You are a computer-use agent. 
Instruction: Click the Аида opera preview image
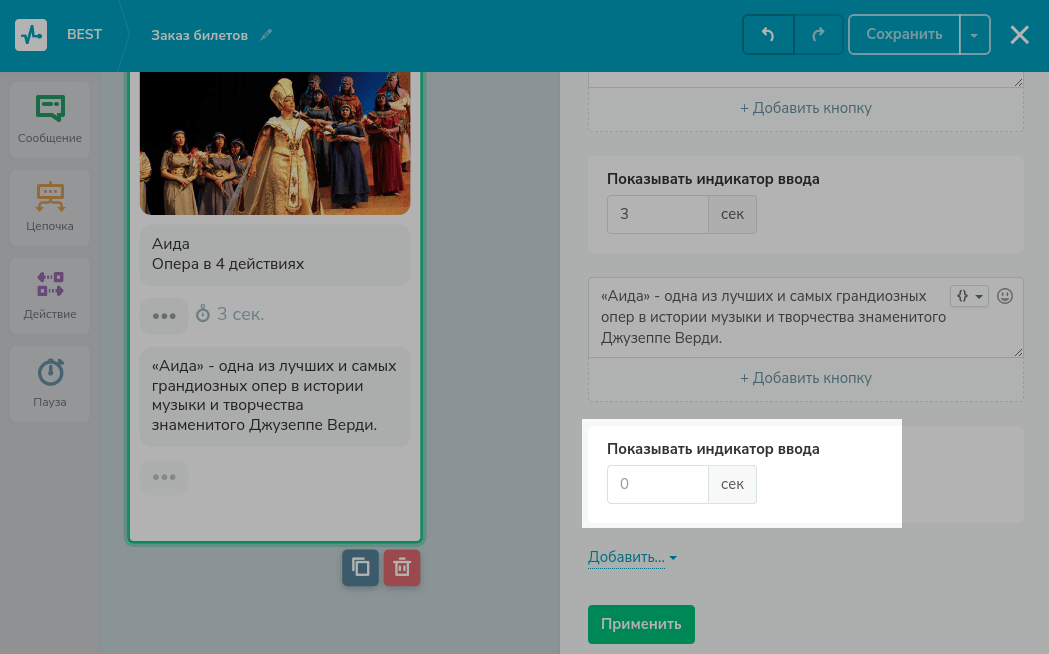click(275, 143)
